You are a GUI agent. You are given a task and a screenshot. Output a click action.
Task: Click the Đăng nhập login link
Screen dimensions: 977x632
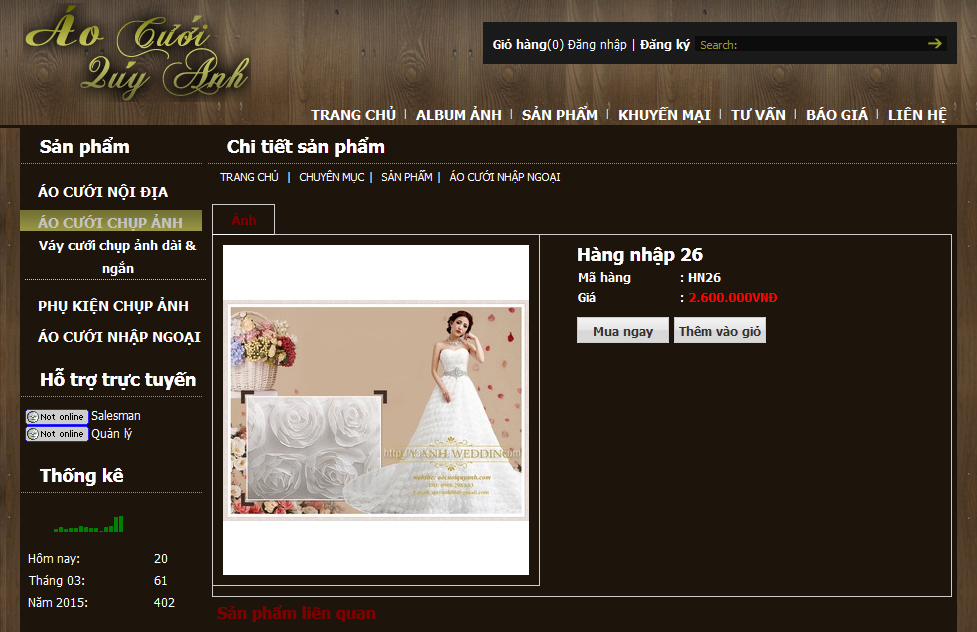click(597, 44)
